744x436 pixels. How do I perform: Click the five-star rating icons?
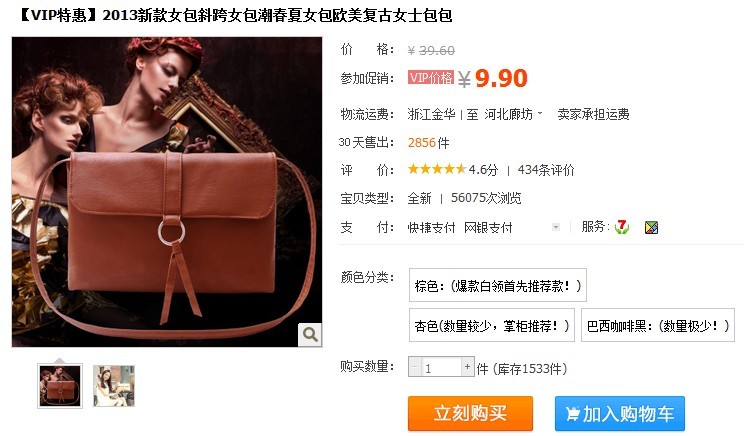click(x=437, y=169)
